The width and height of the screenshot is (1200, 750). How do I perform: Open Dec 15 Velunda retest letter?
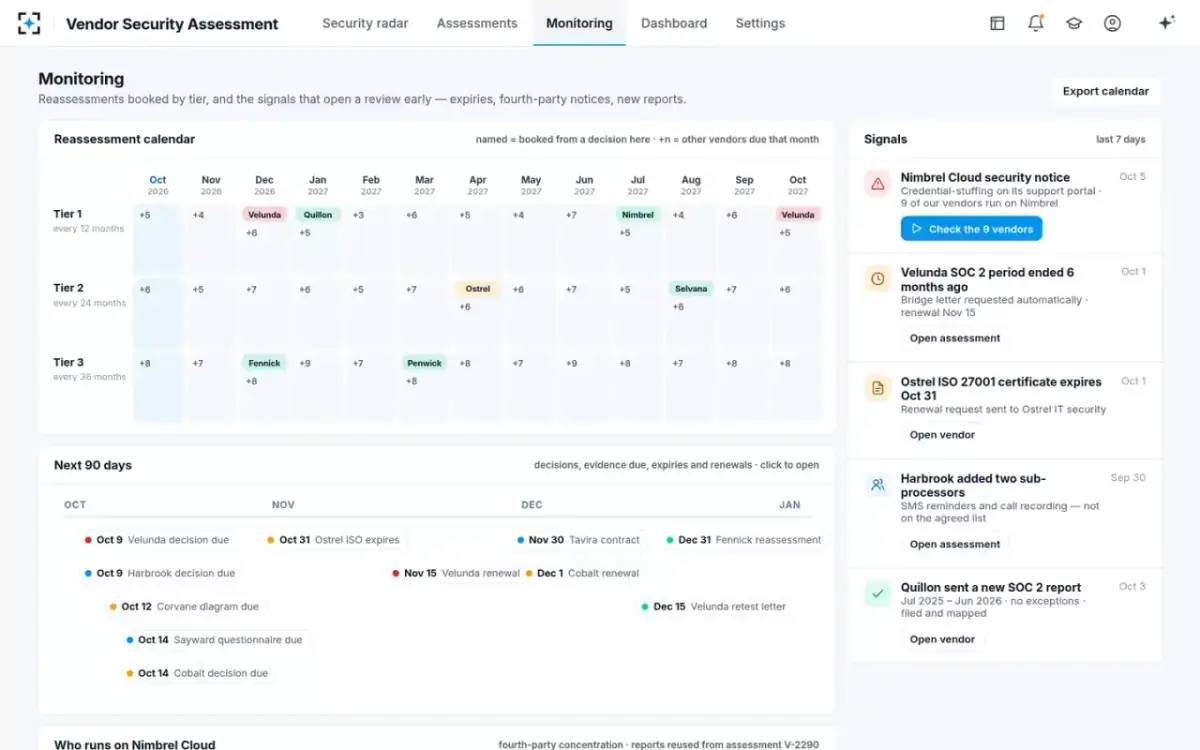tap(713, 606)
